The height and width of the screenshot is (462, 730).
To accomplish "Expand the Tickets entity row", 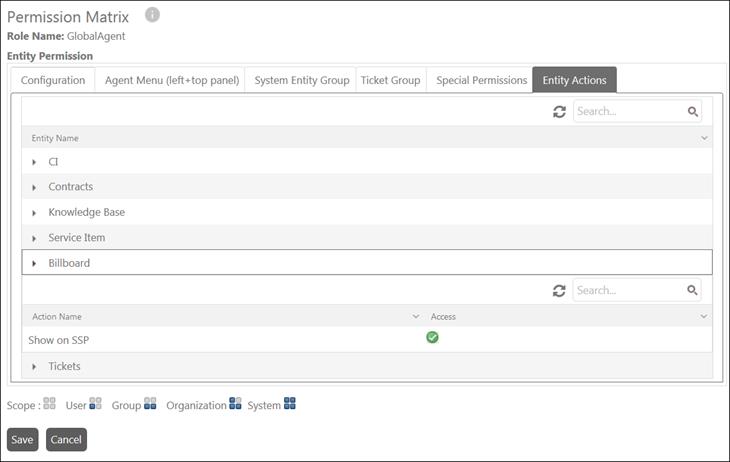I will pyautogui.click(x=35, y=367).
